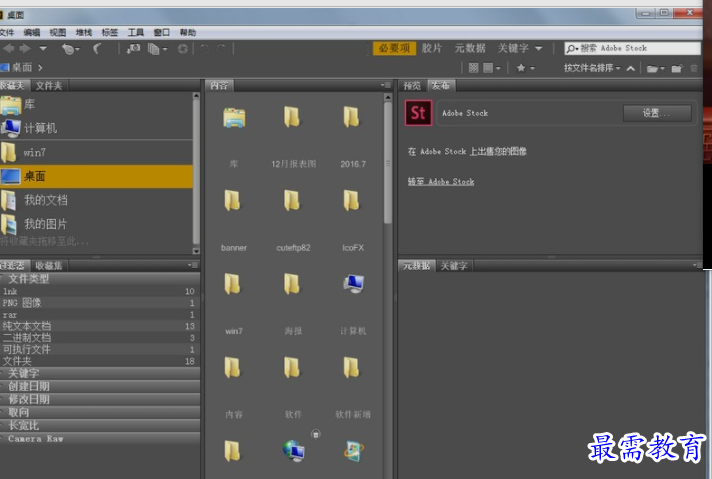The image size is (712, 479).
Task: Toggle the 文件夹 filter row
Action: [100, 361]
